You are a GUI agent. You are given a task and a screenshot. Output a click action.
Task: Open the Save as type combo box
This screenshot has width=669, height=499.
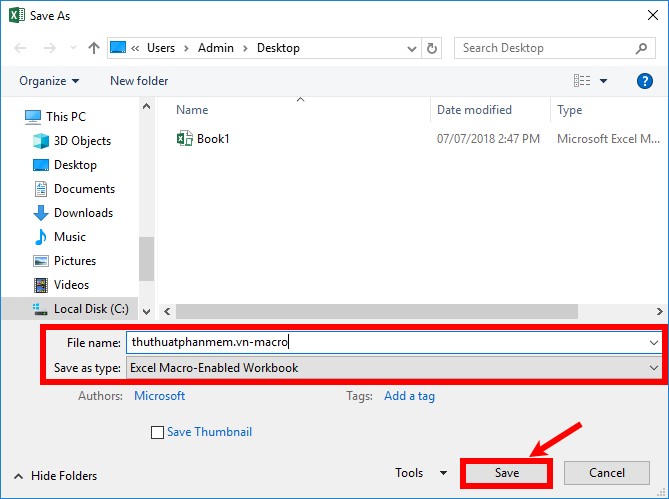394,368
